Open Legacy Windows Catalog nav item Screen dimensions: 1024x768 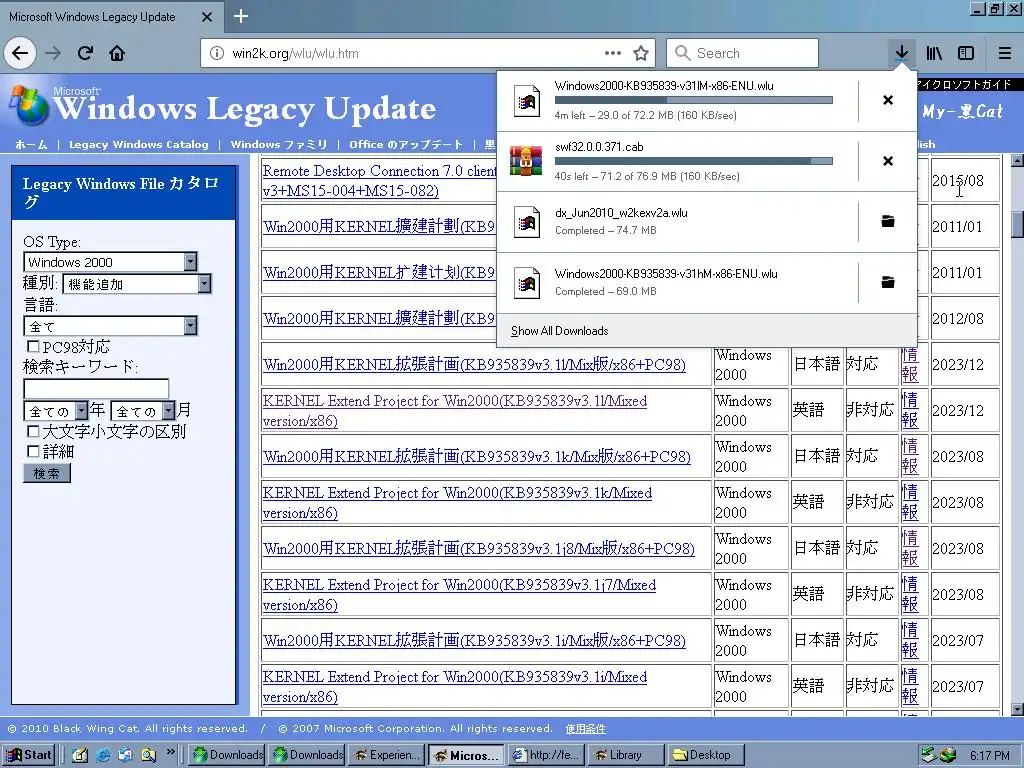(138, 144)
